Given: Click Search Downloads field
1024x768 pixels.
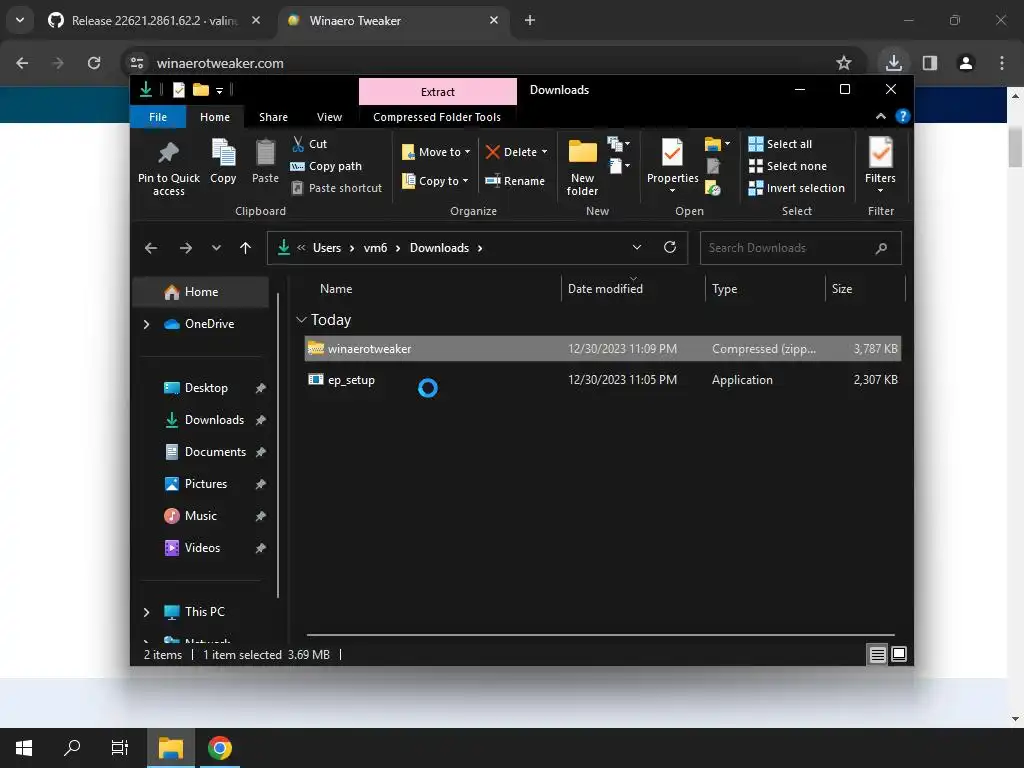Looking at the screenshot, I should 800,248.
